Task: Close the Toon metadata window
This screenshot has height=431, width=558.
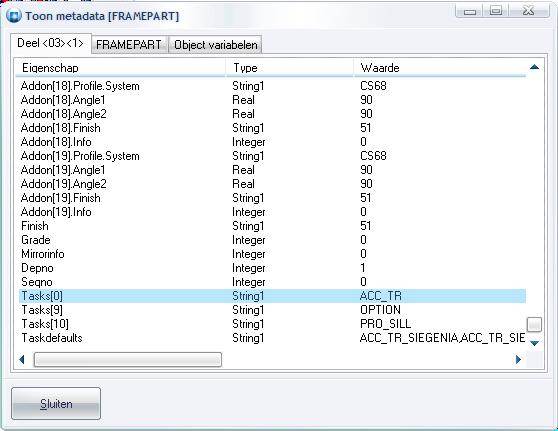Action: pyautogui.click(x=529, y=11)
